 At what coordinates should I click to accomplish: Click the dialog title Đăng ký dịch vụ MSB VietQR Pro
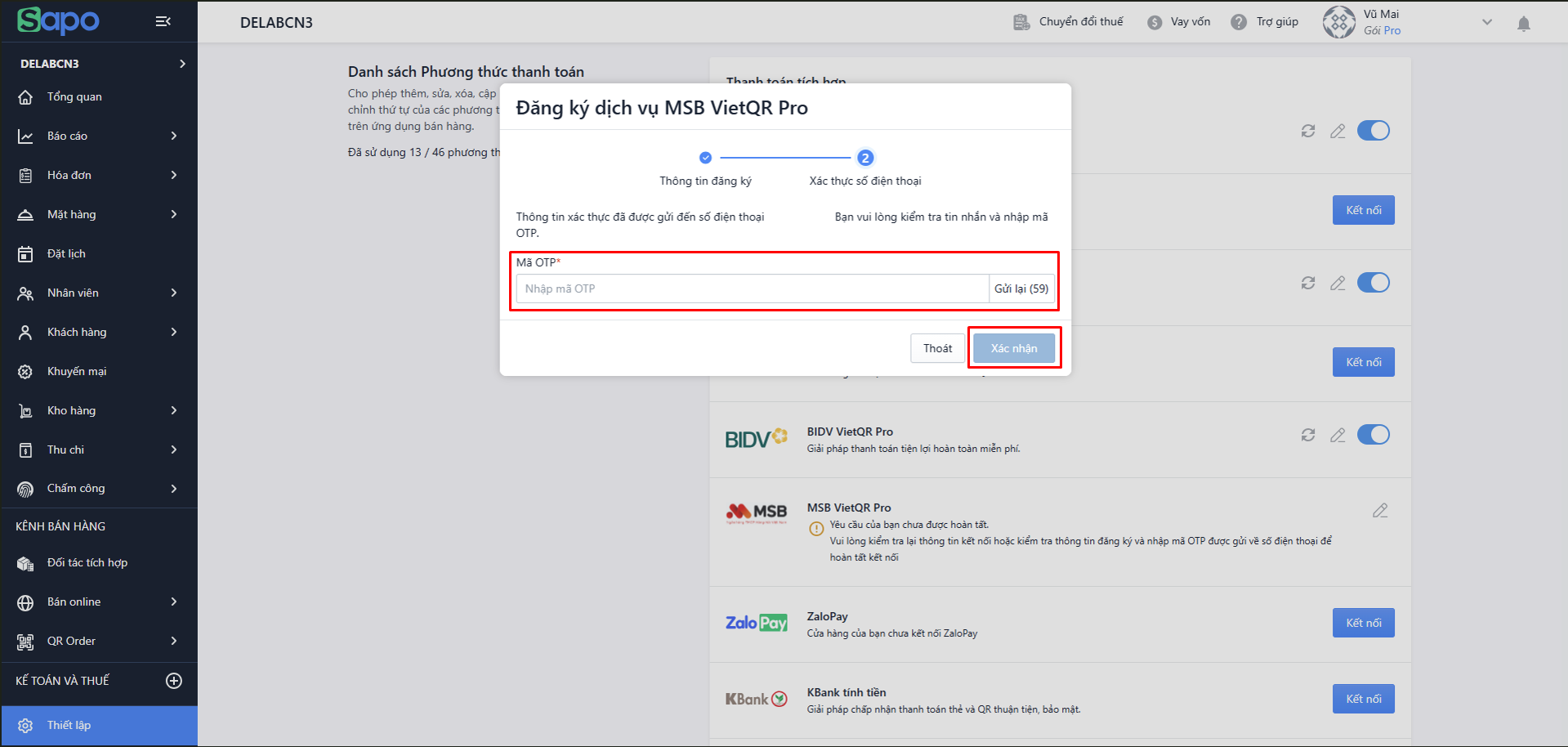(x=662, y=108)
